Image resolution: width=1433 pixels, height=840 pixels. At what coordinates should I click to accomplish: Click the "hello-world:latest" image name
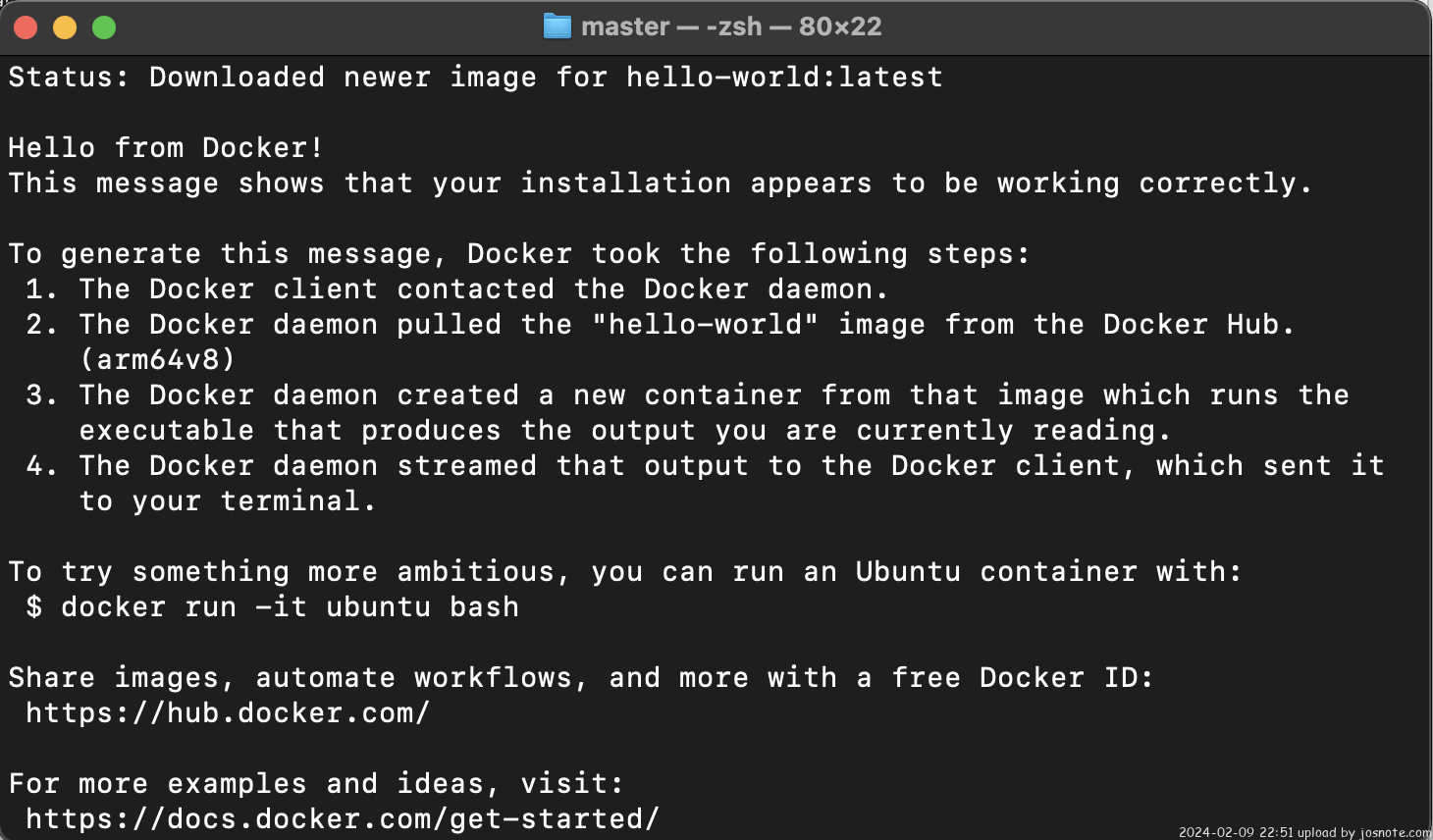pos(784,78)
